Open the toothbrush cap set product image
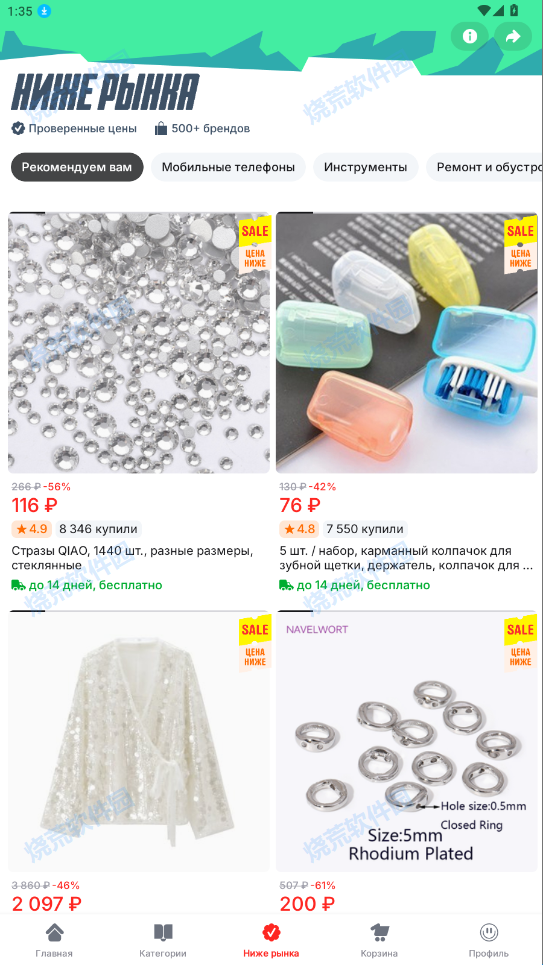The width and height of the screenshot is (543, 965). pos(407,343)
